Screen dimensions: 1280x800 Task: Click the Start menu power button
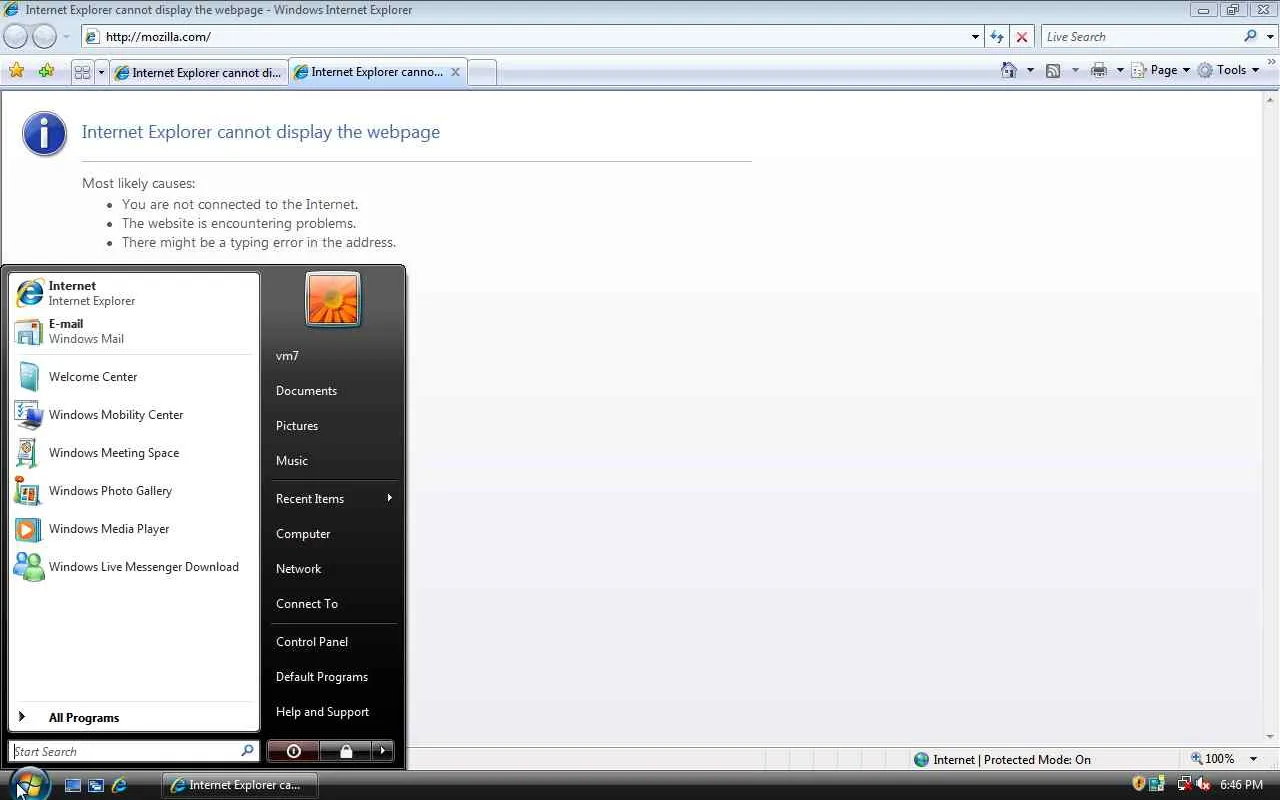293,751
